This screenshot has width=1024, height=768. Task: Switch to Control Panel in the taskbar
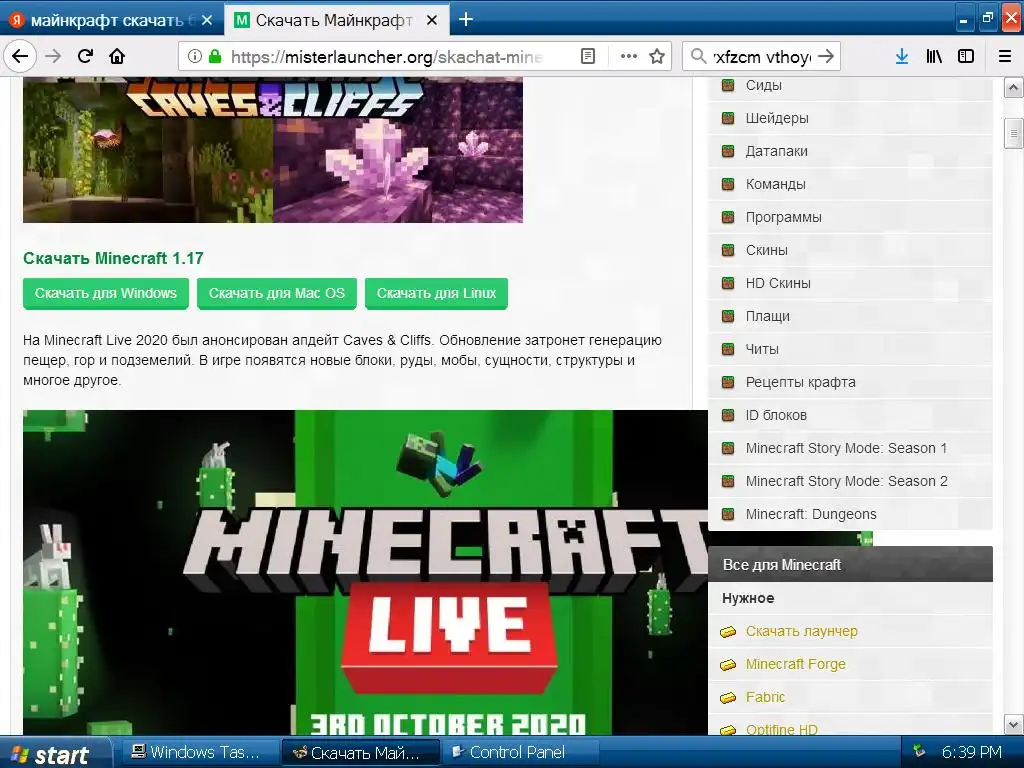[519, 753]
